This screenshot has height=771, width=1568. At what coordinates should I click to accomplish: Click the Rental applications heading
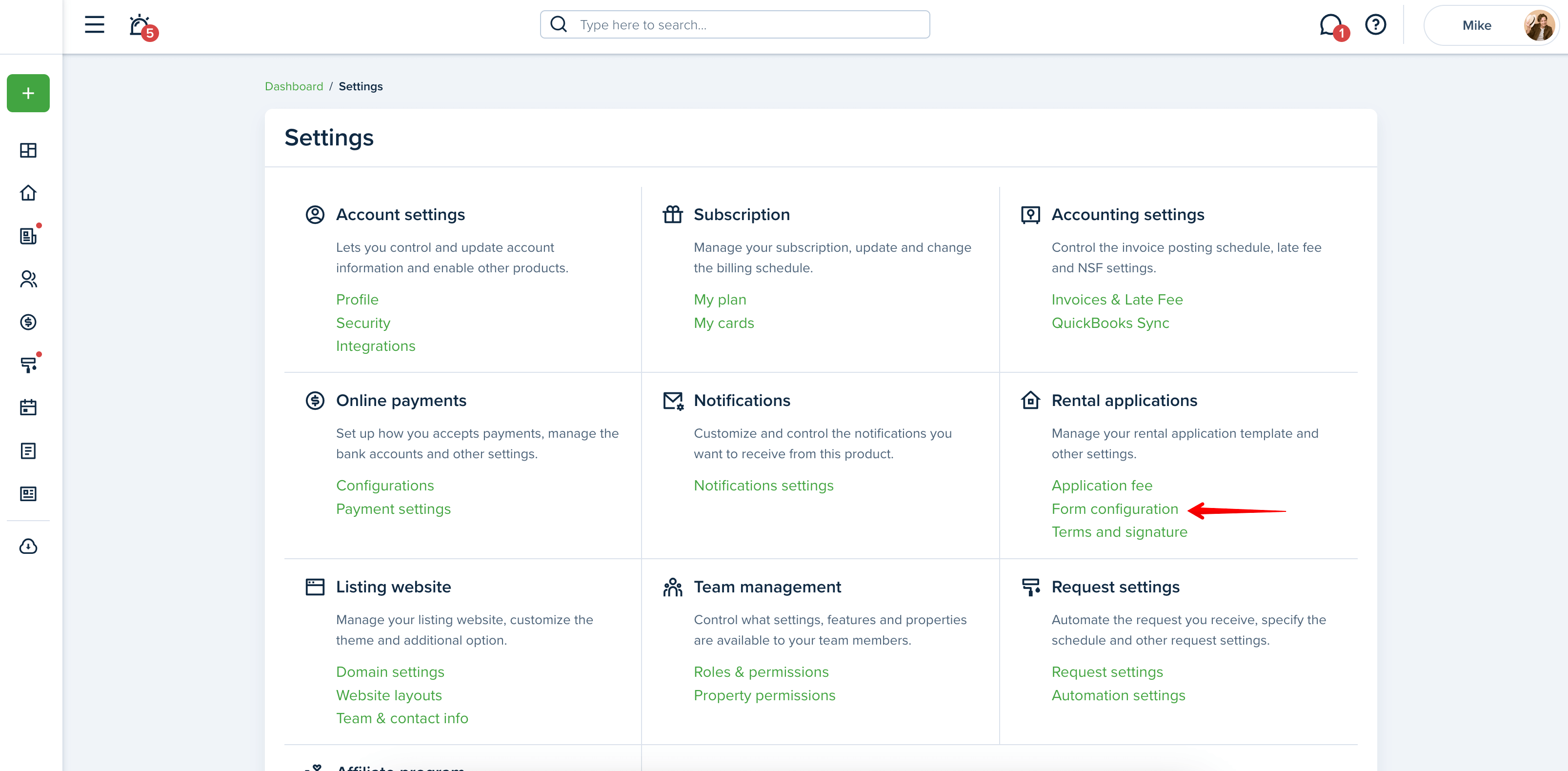click(1124, 400)
